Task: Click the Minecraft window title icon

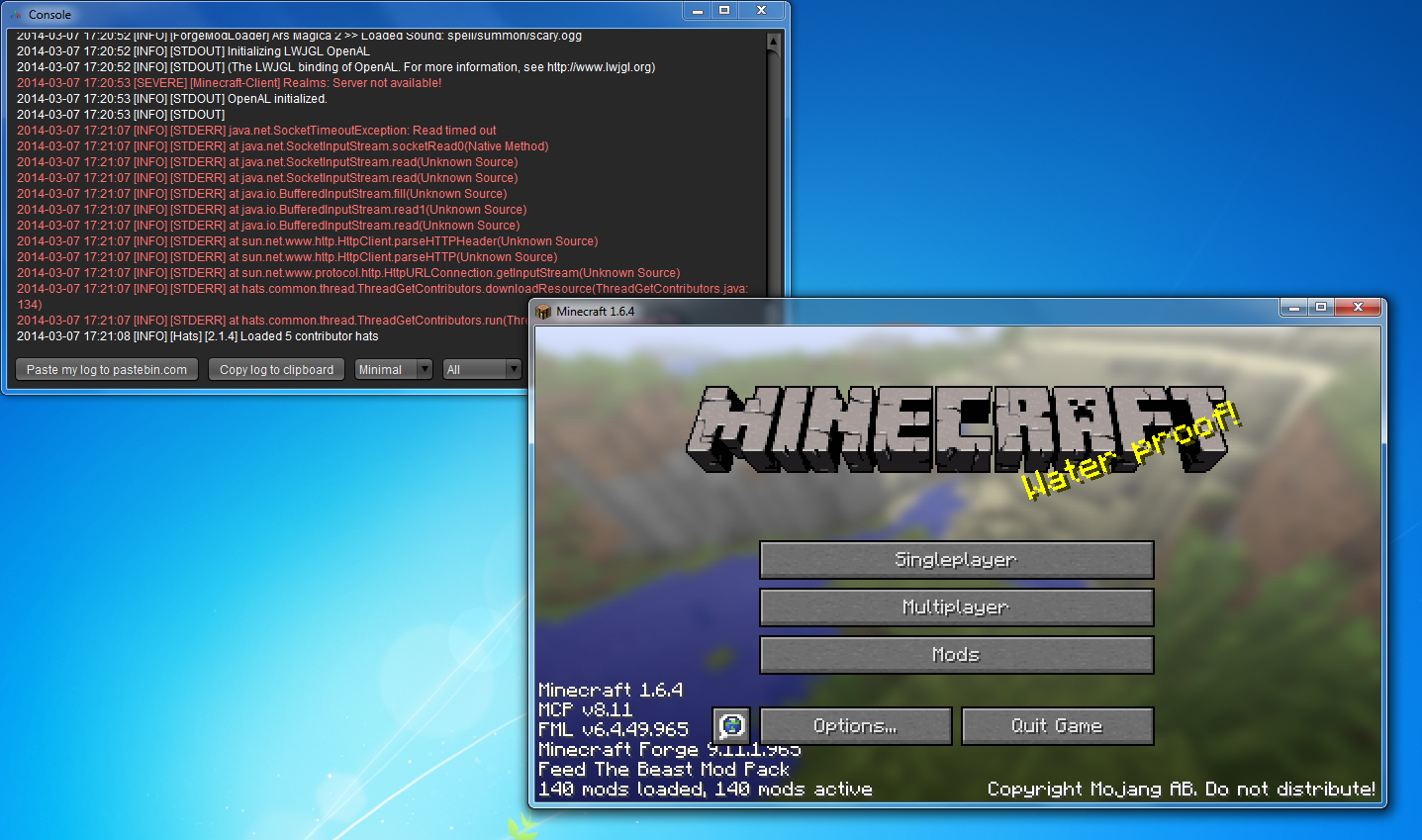Action: click(543, 312)
